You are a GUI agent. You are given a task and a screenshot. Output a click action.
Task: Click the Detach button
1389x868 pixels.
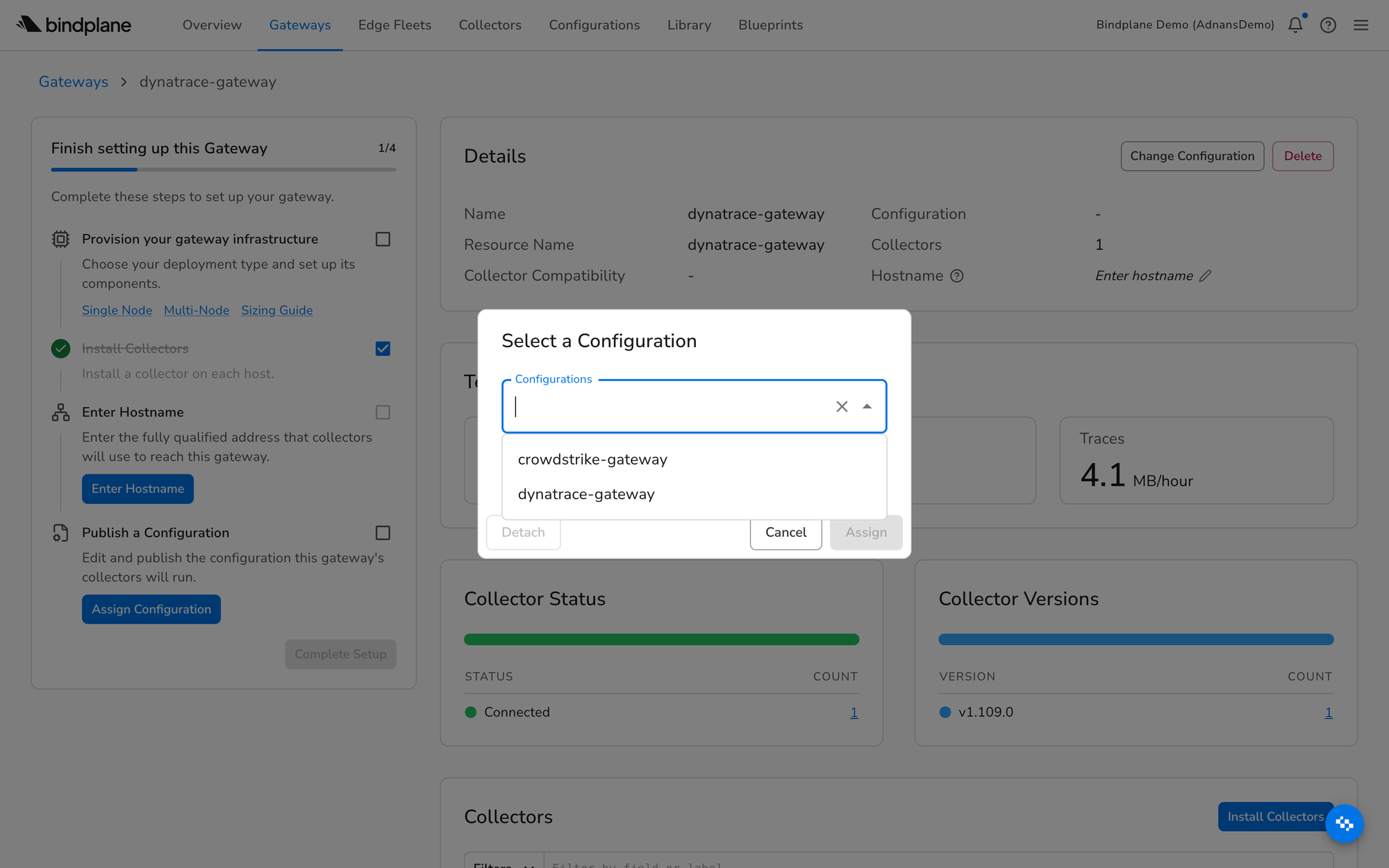coord(523,533)
